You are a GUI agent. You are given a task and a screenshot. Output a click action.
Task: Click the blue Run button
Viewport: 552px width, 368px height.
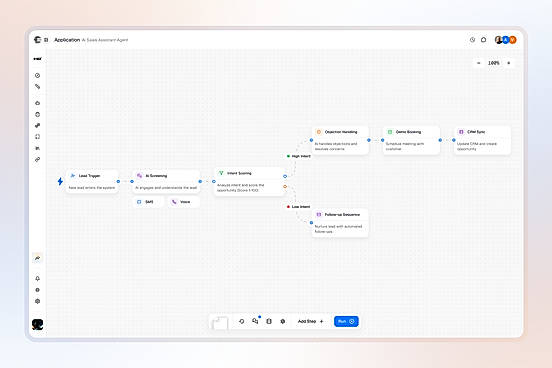346,321
